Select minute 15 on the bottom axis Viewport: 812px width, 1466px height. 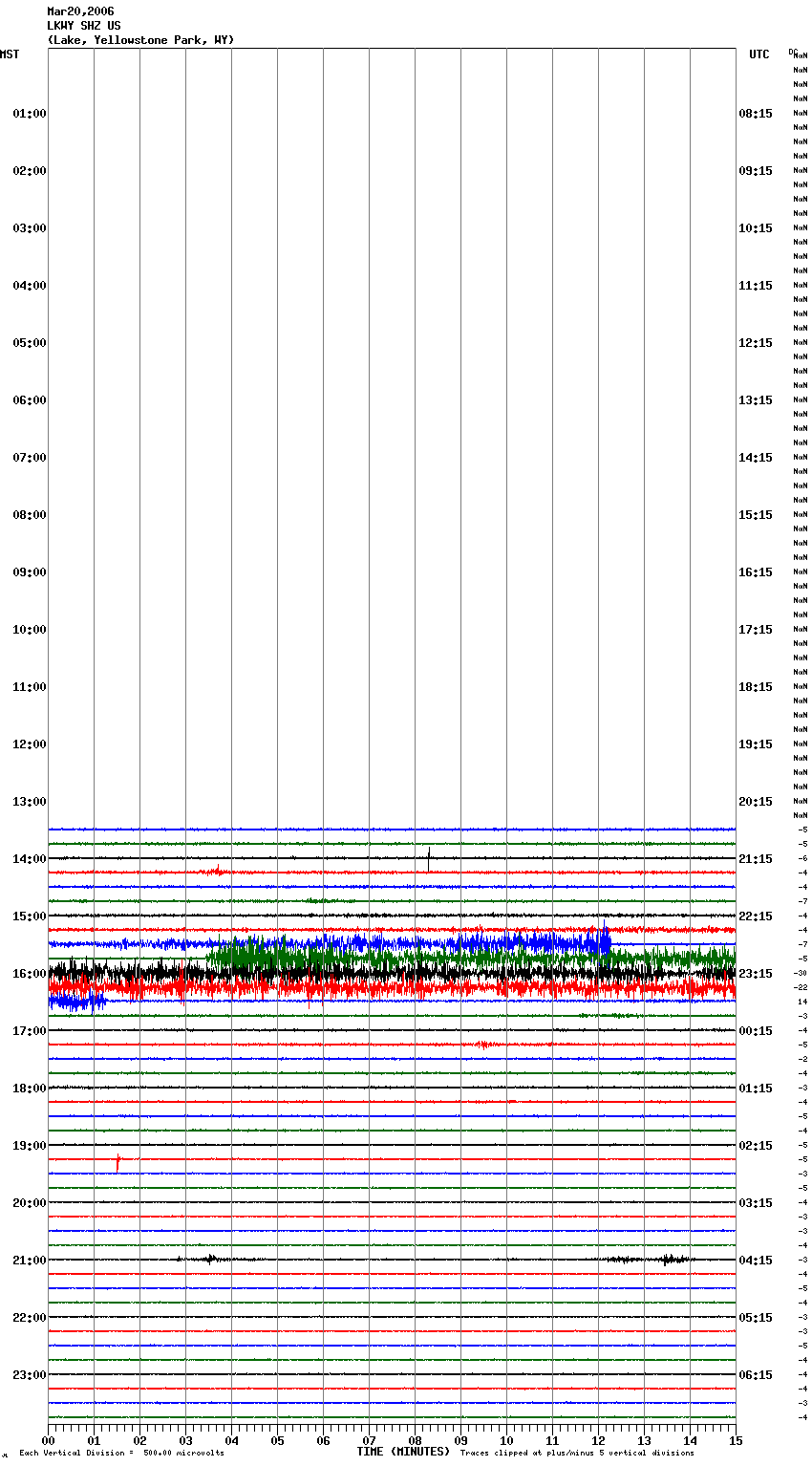pyautogui.click(x=736, y=1440)
